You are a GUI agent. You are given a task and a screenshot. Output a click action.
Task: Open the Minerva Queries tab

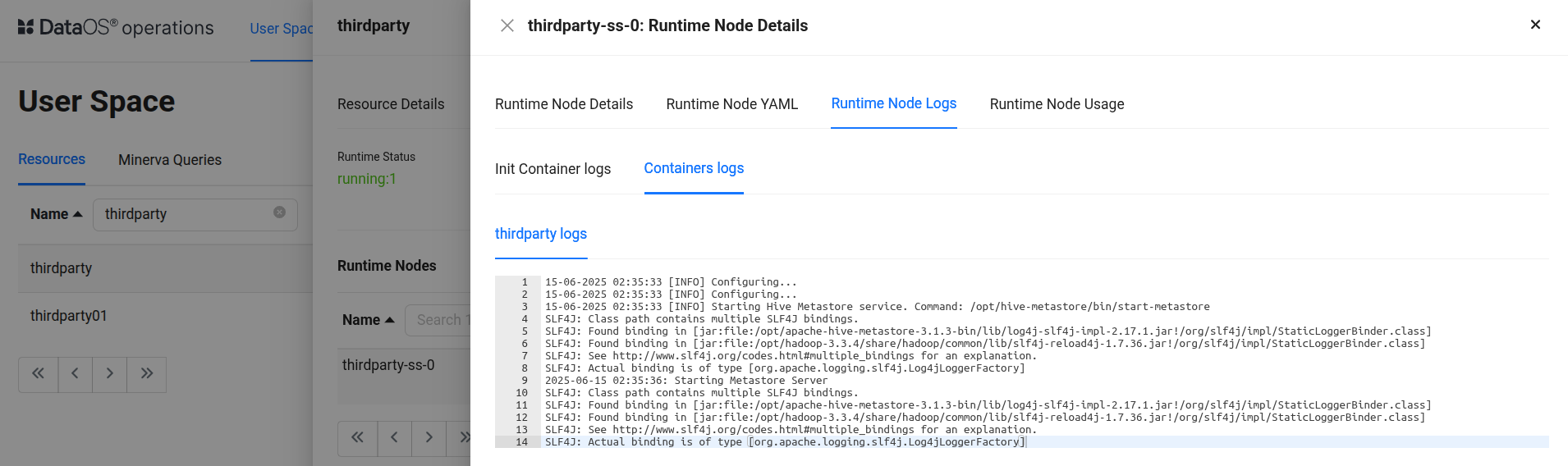tap(170, 160)
